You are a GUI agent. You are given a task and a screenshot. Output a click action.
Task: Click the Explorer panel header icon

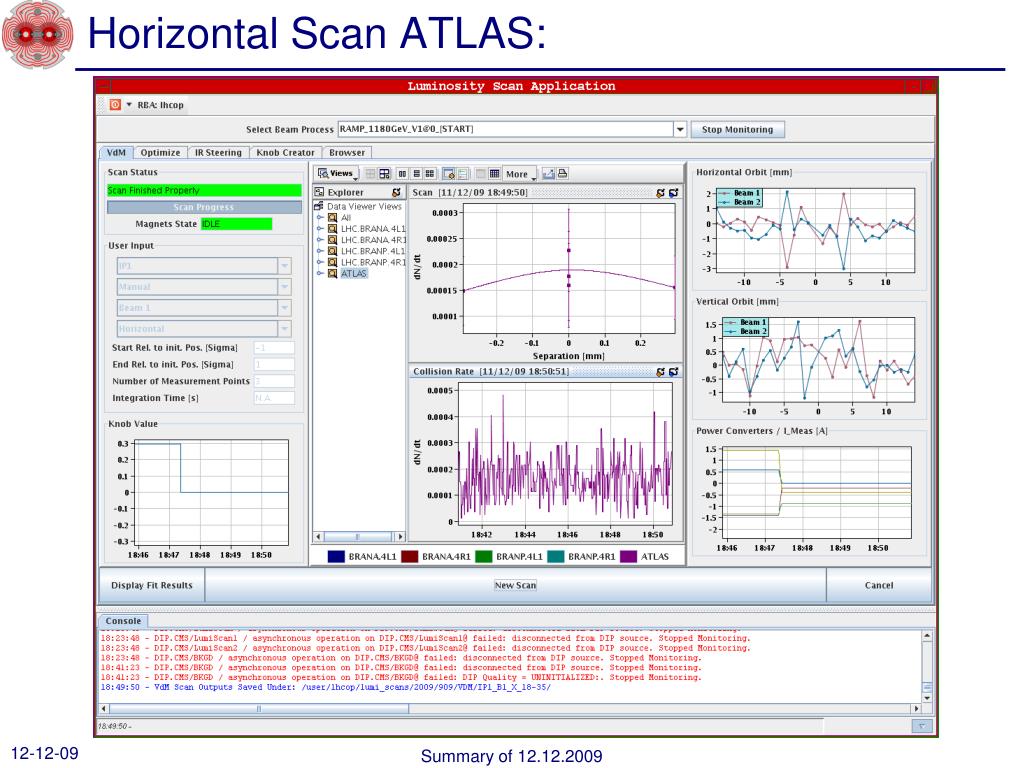[319, 192]
